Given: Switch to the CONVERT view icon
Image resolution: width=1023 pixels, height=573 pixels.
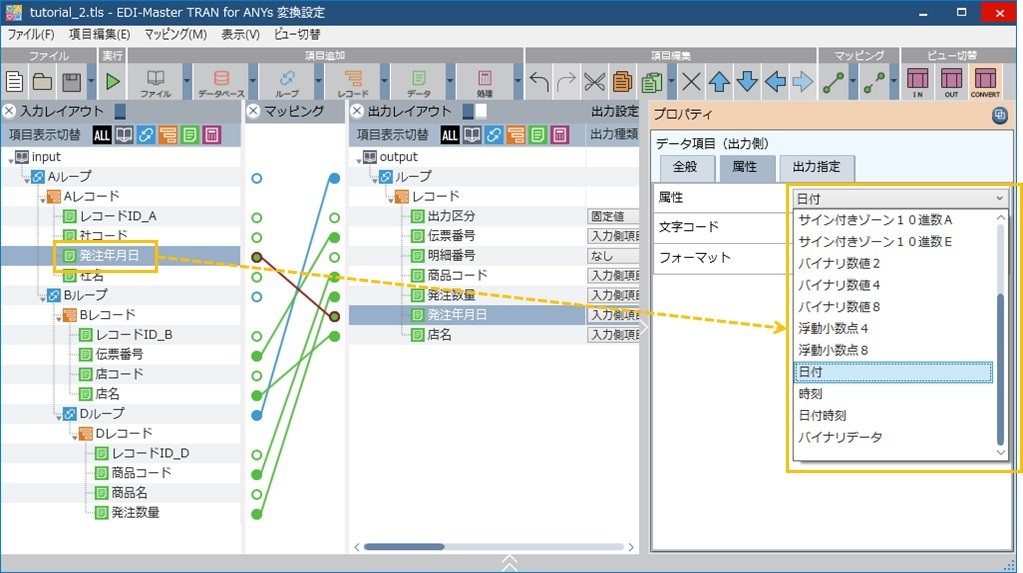Looking at the screenshot, I should (985, 81).
